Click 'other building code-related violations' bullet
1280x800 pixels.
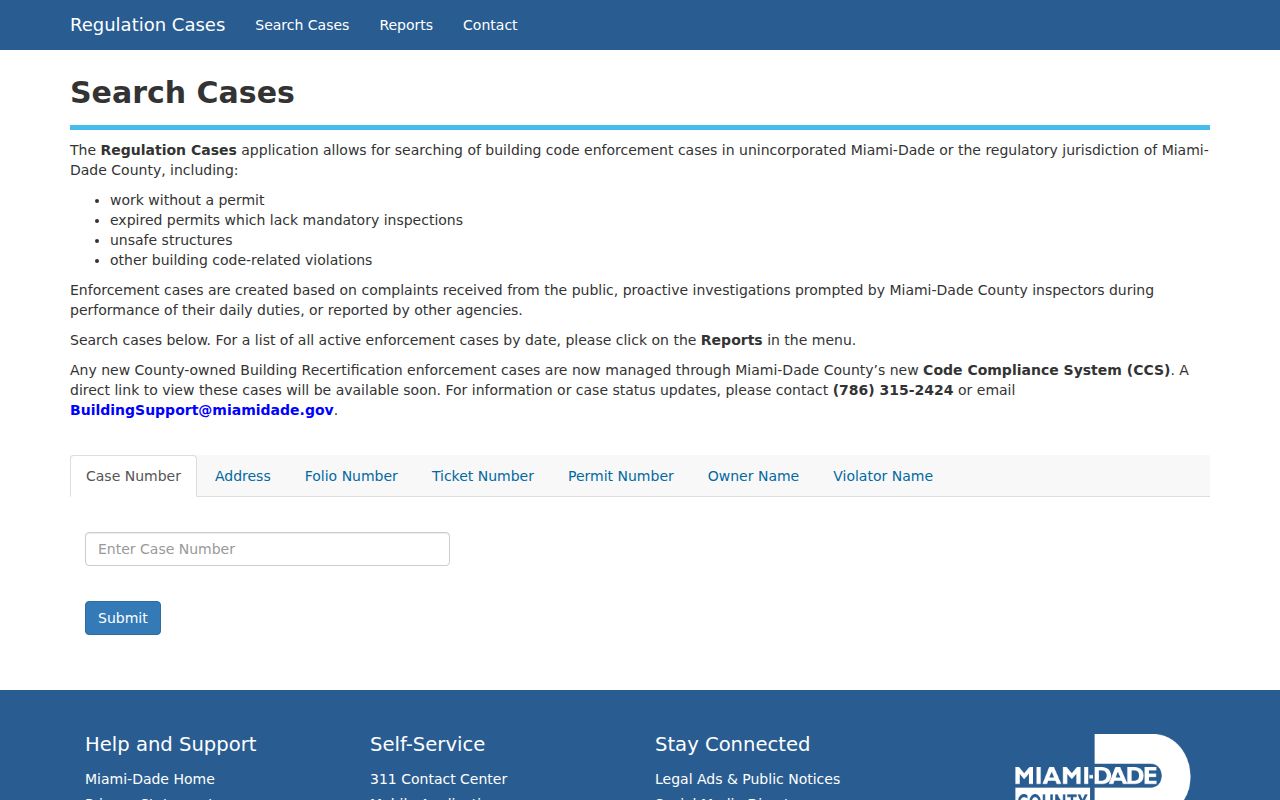(241, 260)
